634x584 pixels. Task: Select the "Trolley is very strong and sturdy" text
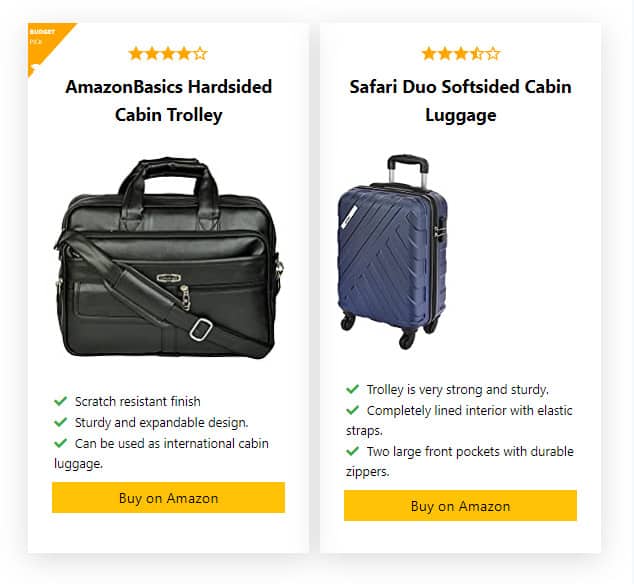tap(457, 389)
